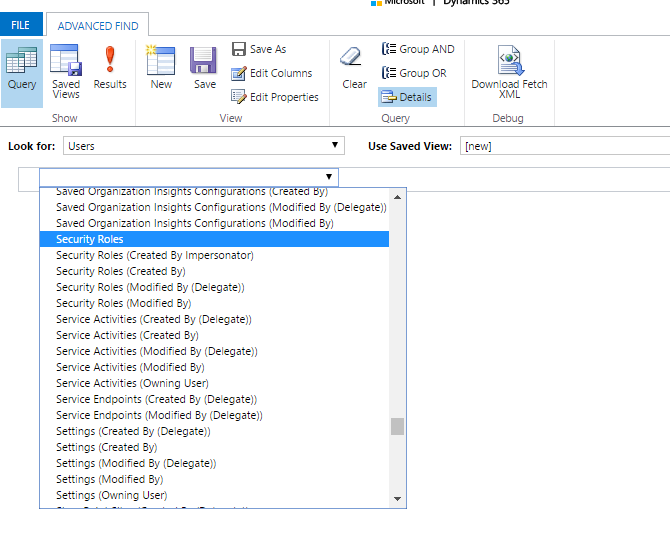Open Edit Columns option
The height and width of the screenshot is (533, 670).
click(272, 73)
